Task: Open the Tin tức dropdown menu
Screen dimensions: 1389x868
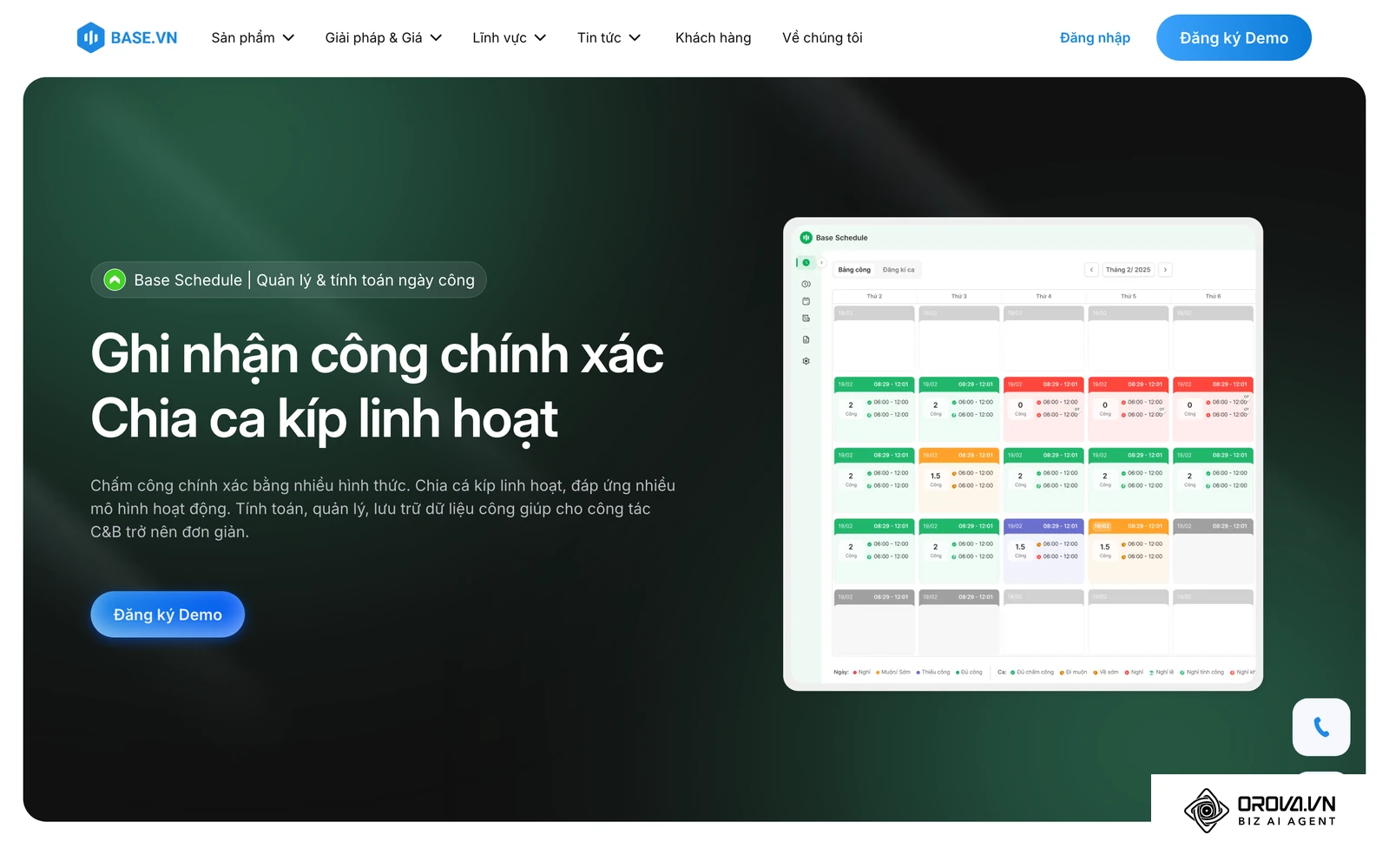Action: click(x=609, y=37)
